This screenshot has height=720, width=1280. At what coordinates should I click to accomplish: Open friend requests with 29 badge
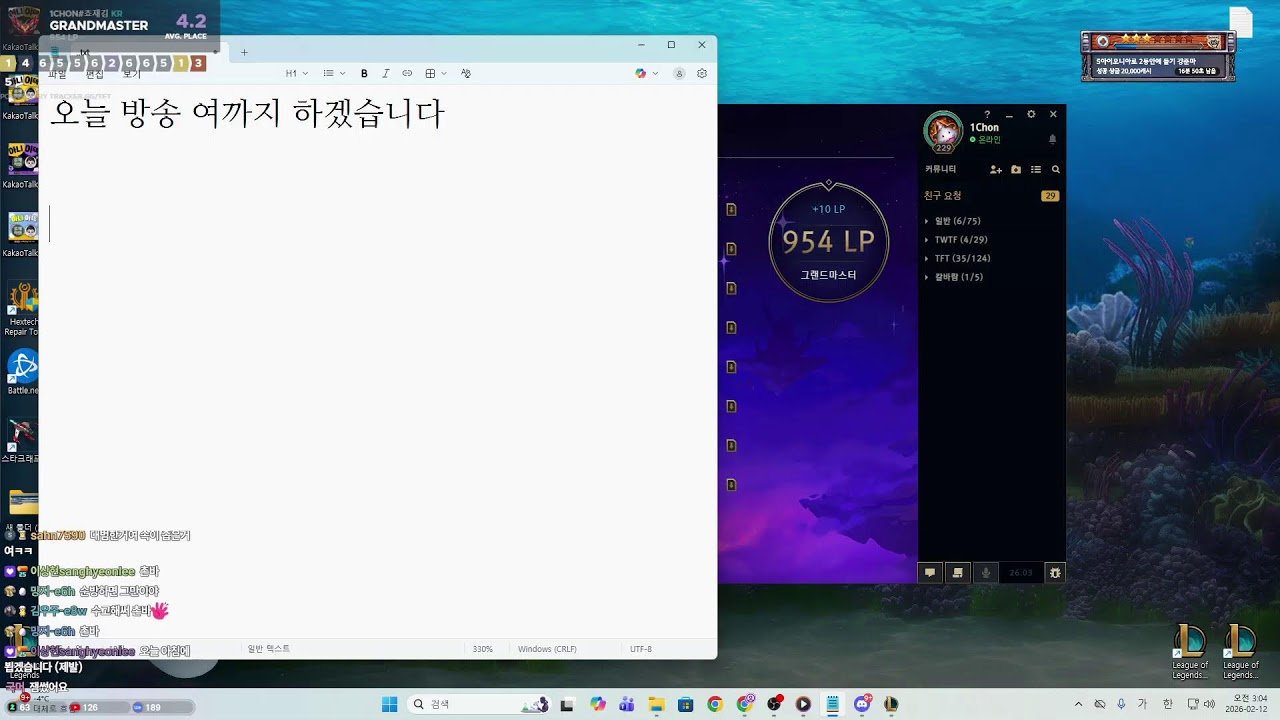[991, 196]
